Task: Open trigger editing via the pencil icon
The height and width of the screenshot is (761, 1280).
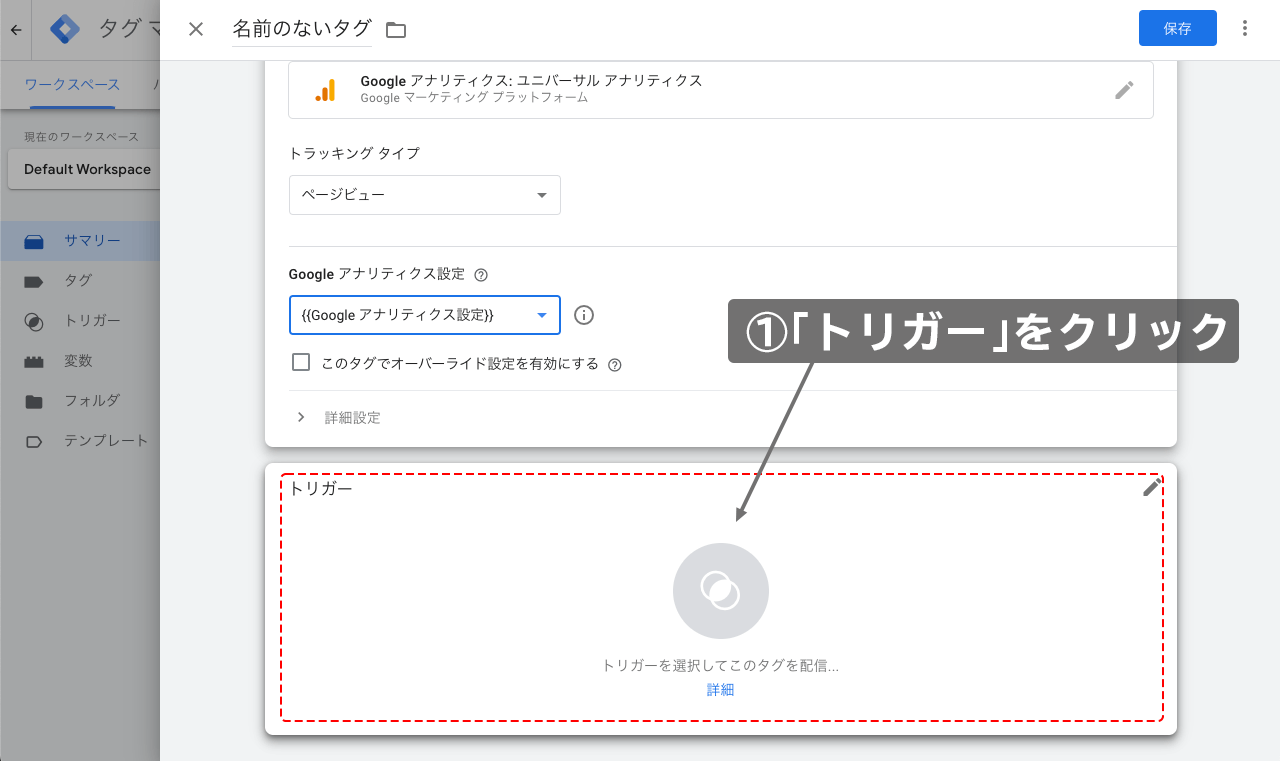Action: click(1152, 487)
